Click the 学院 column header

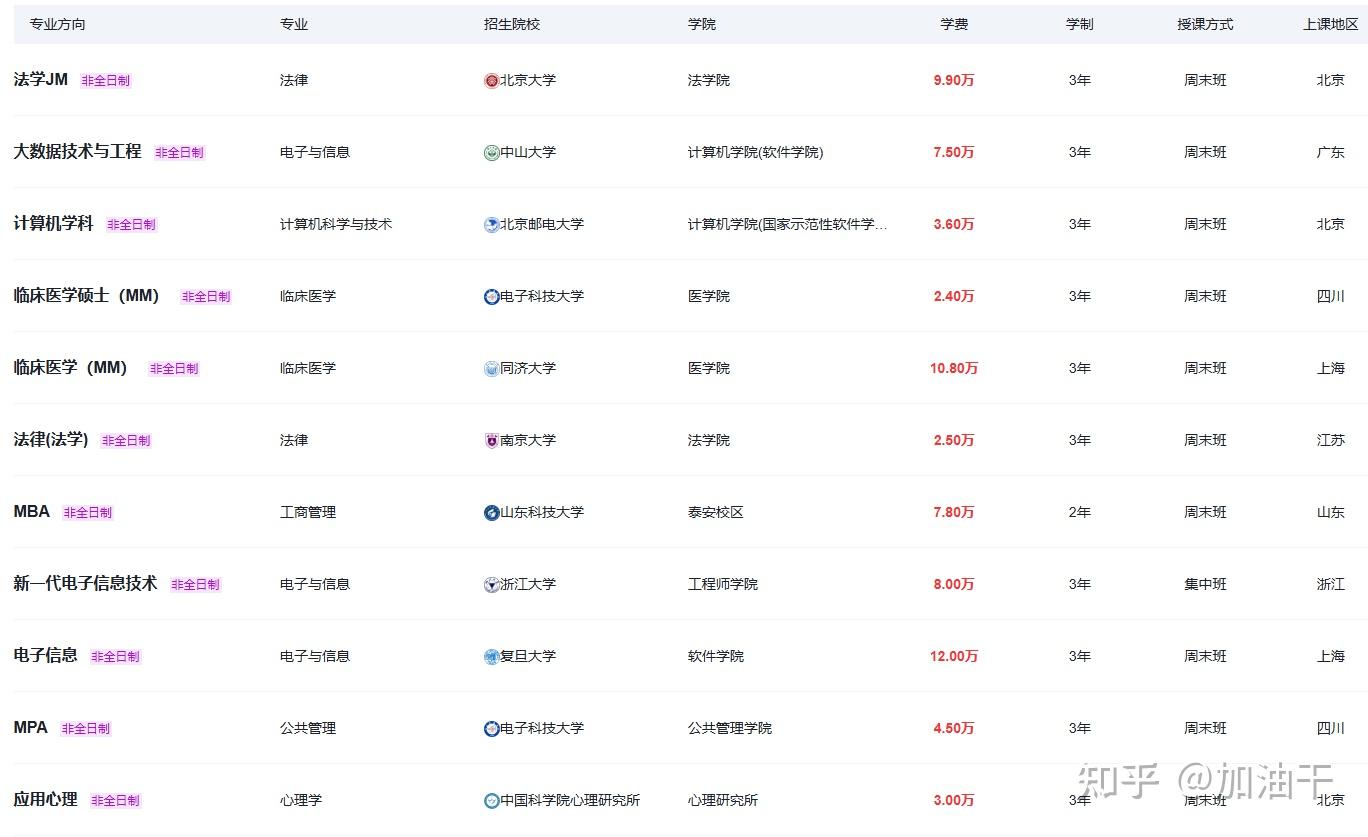[x=702, y=24]
